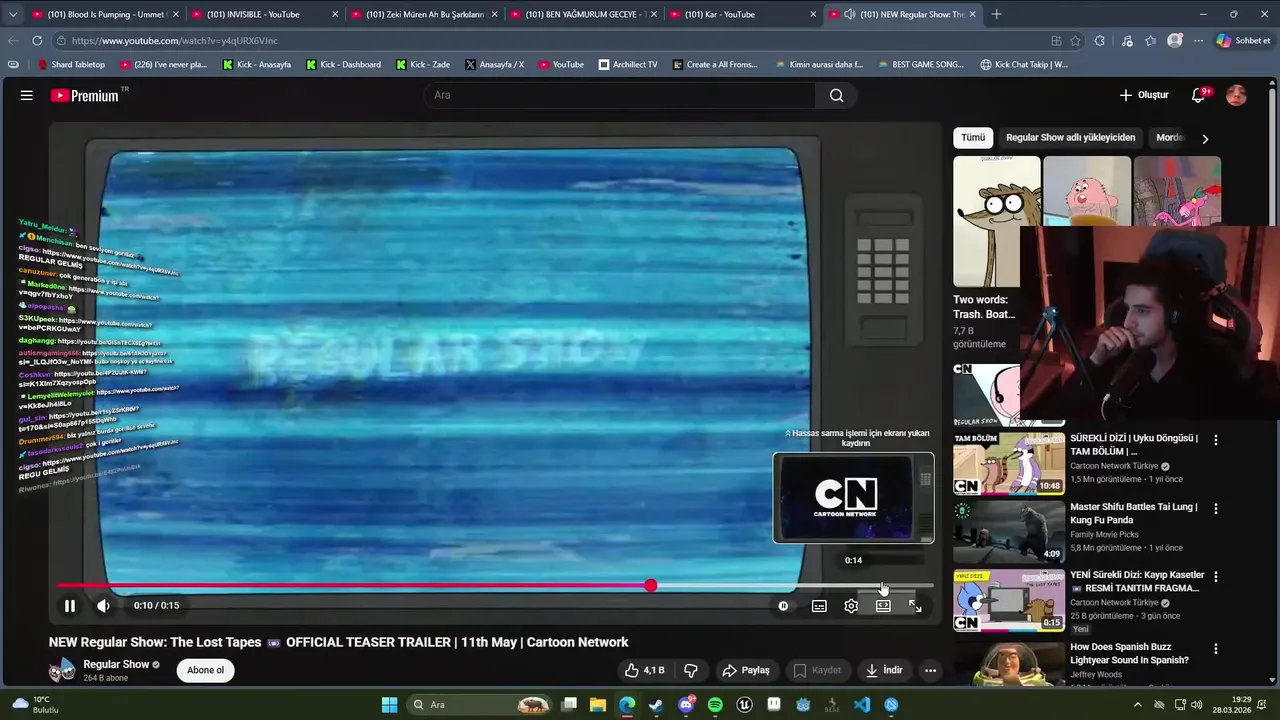
Task: Open 'SÜREKLİ DİZİ | Uyku Döngüsü' video thumbnail
Action: coord(1009,463)
